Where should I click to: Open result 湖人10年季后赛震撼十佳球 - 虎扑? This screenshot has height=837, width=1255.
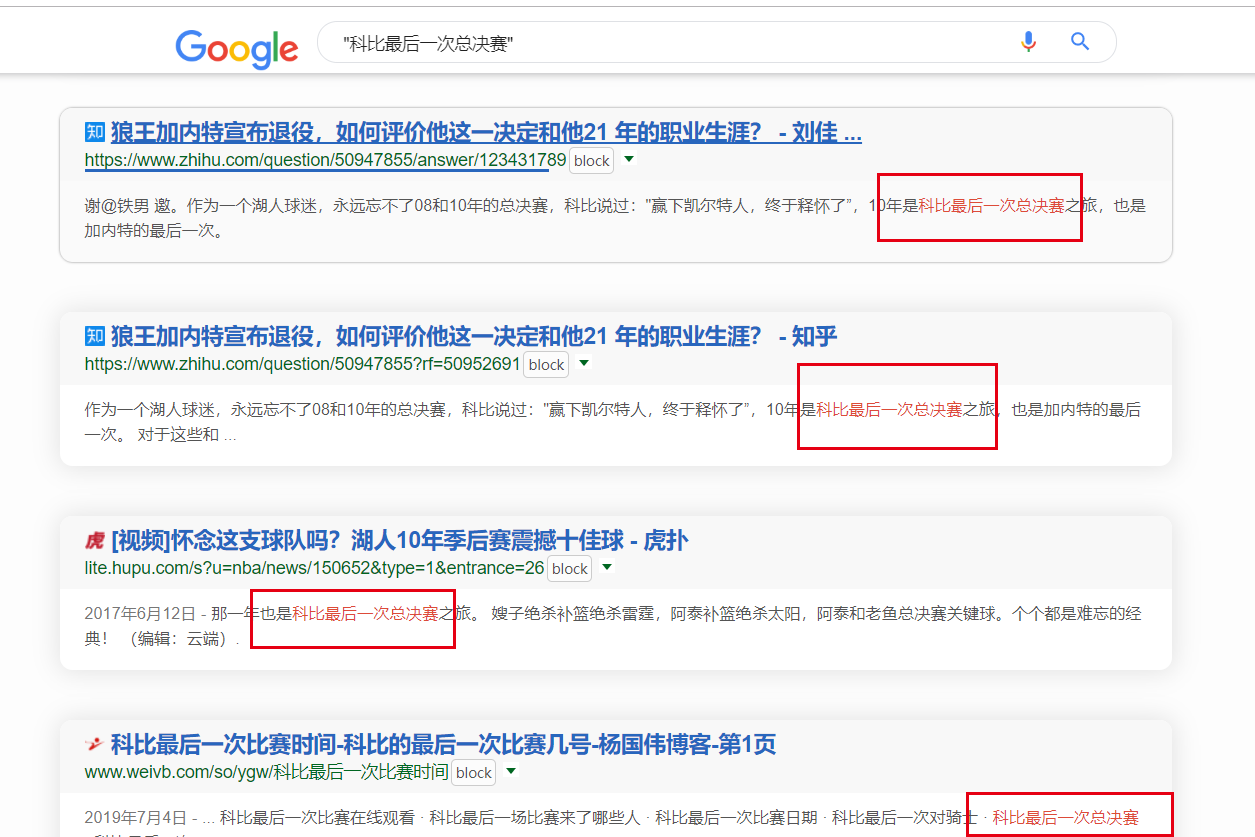[400, 541]
